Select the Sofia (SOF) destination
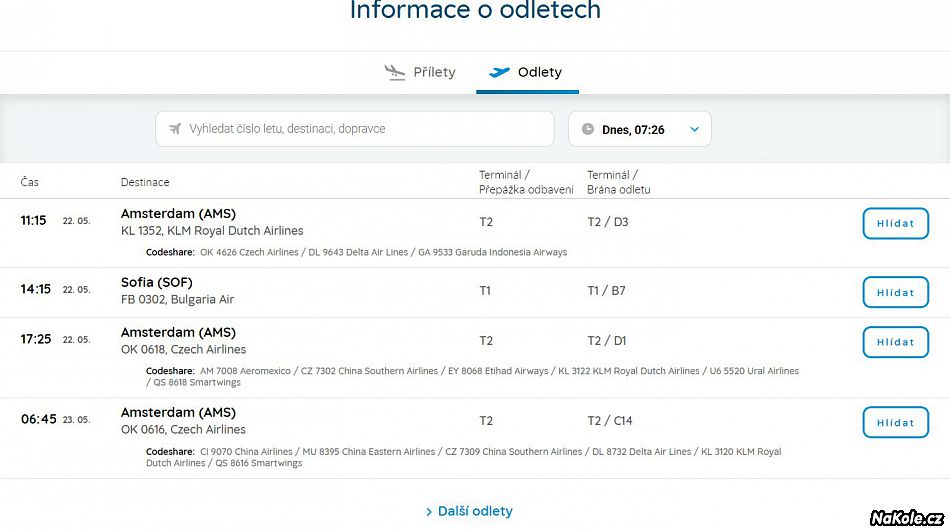 (156, 282)
